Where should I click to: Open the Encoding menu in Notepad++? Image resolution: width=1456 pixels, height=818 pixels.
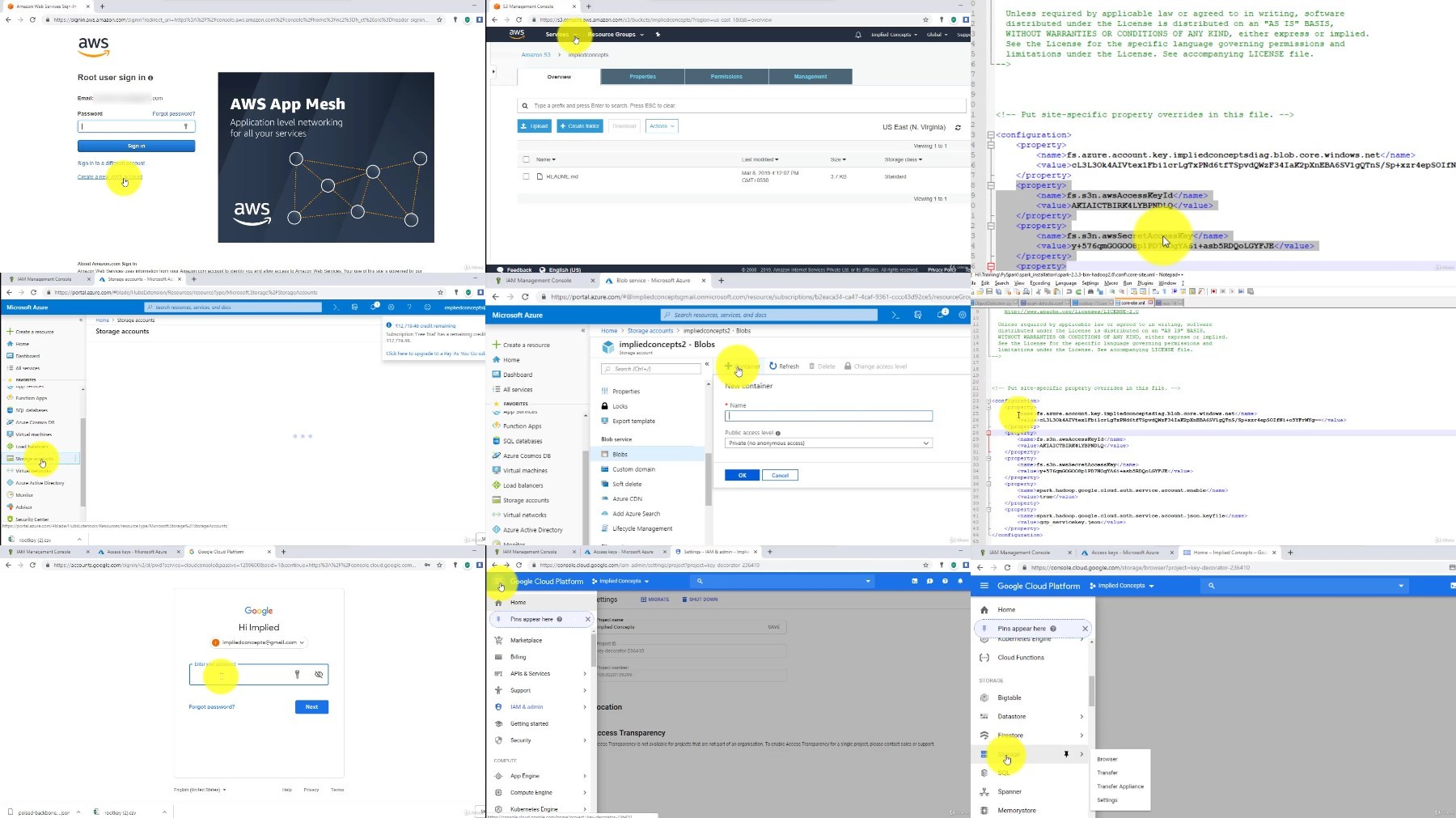tap(1039, 283)
